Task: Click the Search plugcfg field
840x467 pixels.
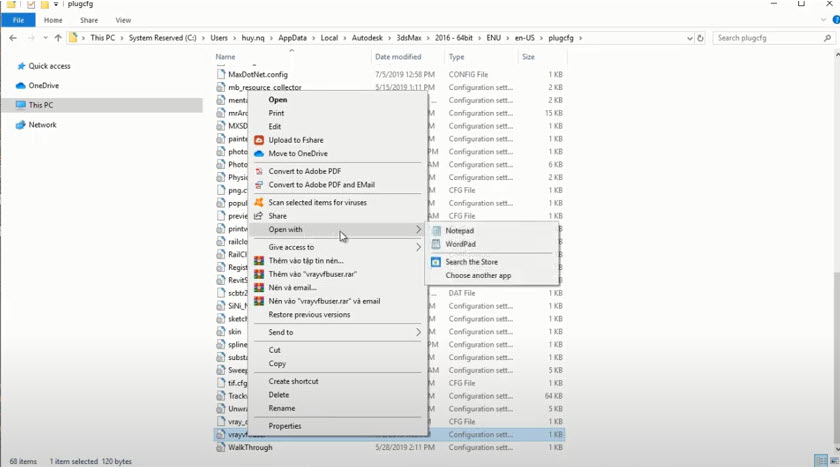Action: pyautogui.click(x=770, y=38)
